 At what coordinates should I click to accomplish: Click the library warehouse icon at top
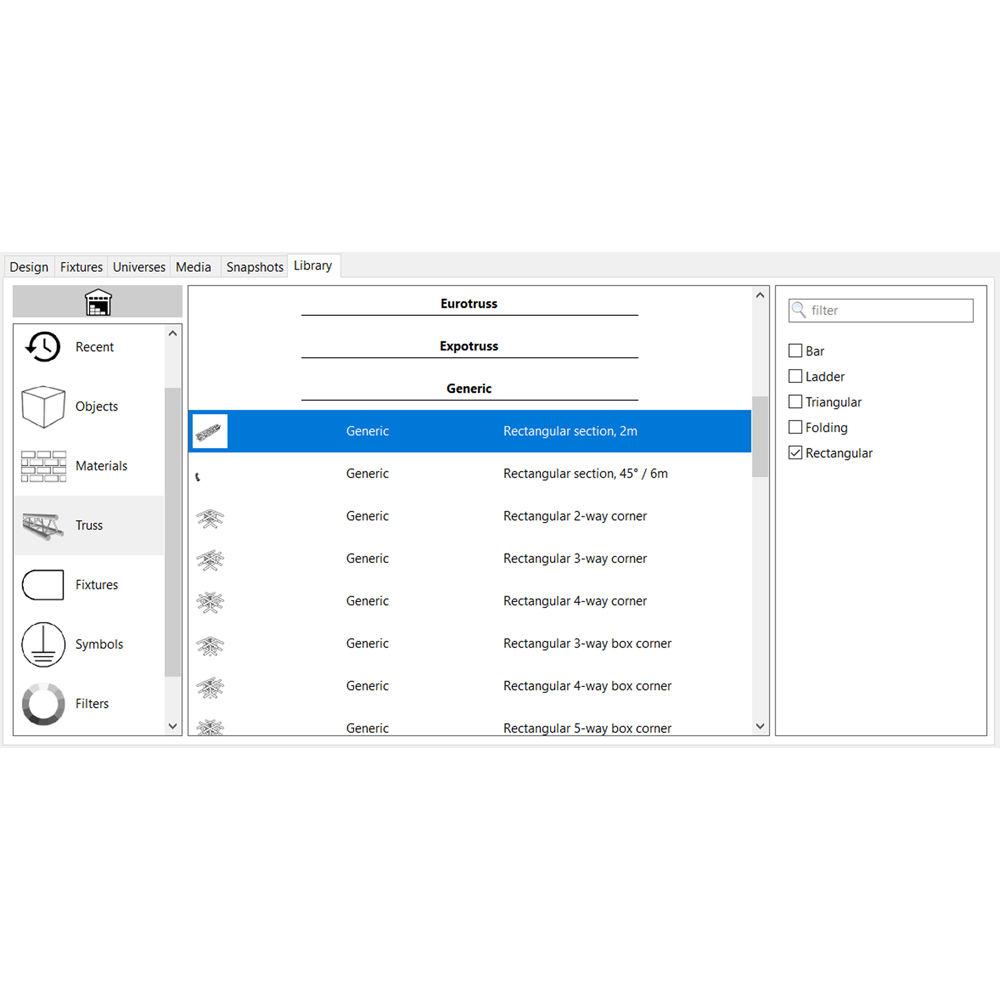96,300
